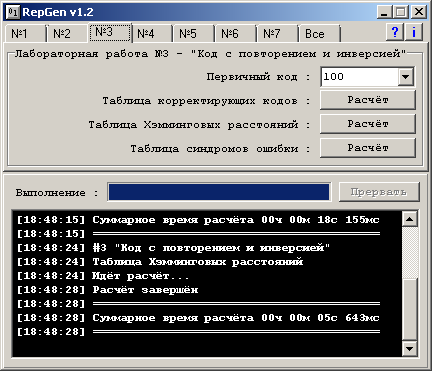Open the 'Все' tab
The width and height of the screenshot is (433, 371).
tap(319, 34)
